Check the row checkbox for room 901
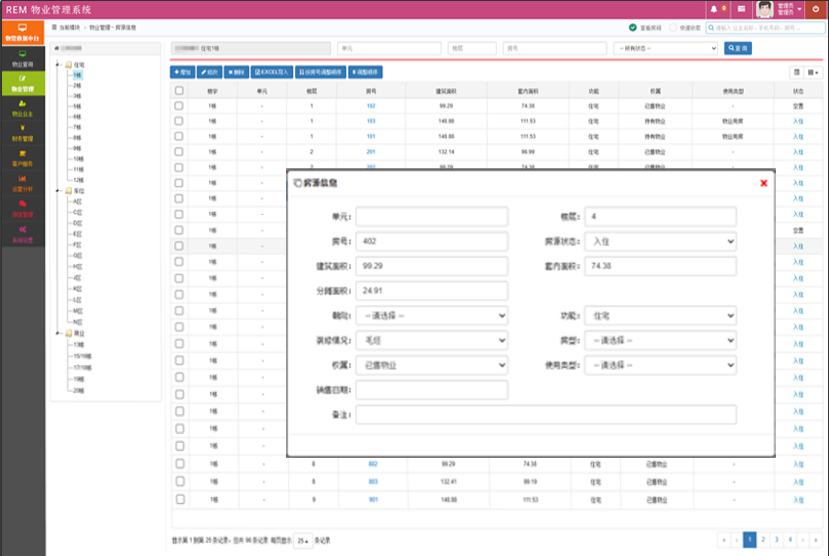 pyautogui.click(x=180, y=499)
